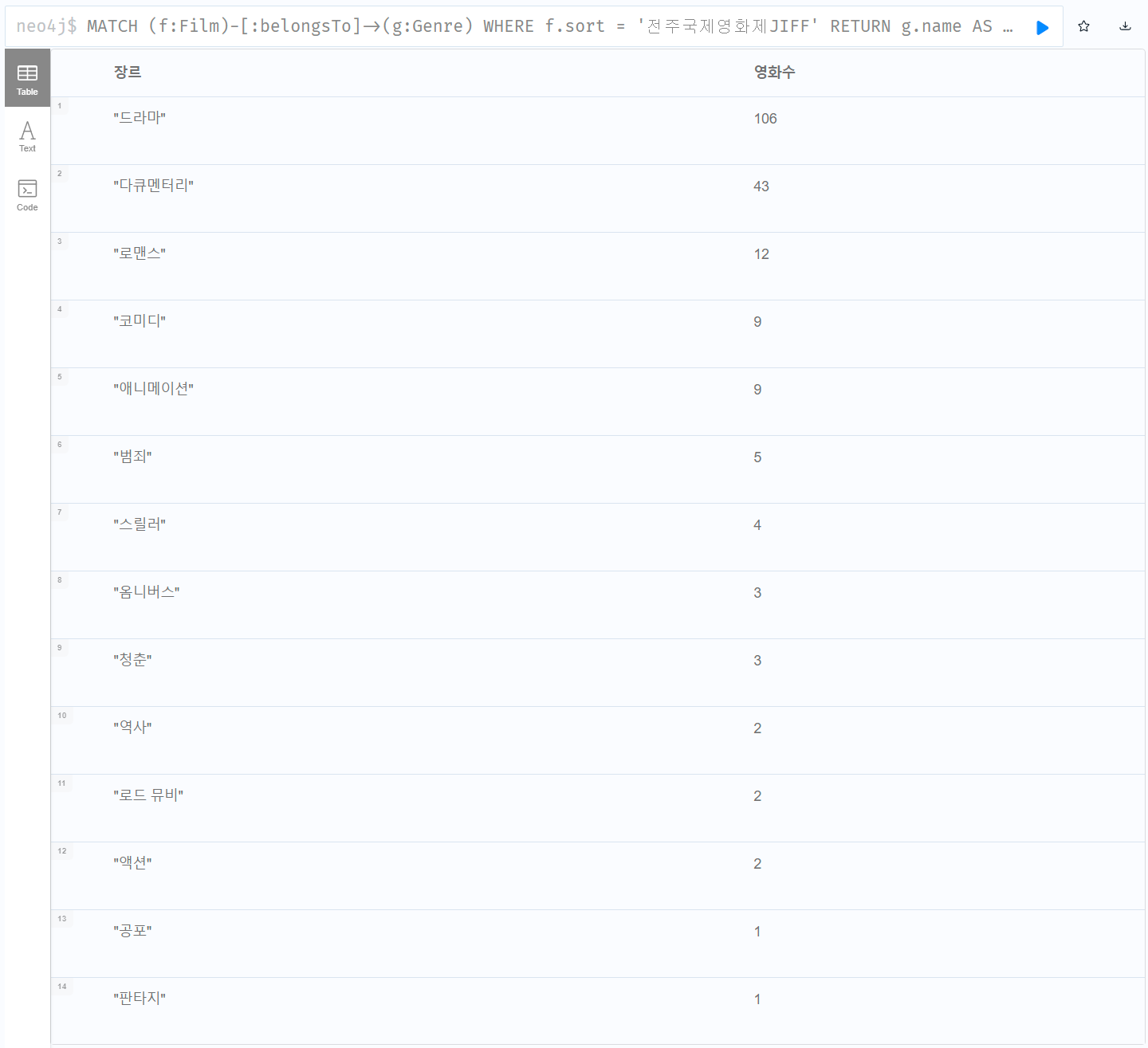Click the genre value "로맨스"
Screen dimensions: 1148x1048
point(140,253)
